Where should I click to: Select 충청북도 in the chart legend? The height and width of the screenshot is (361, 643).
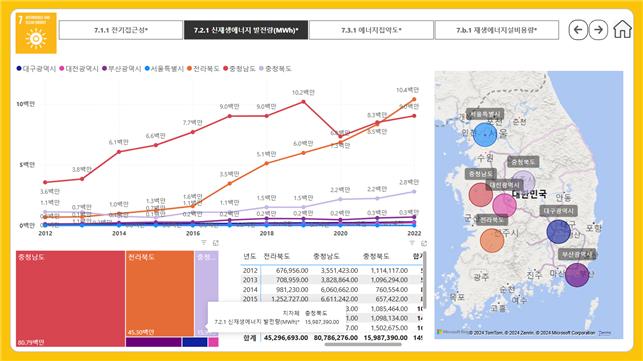point(275,69)
